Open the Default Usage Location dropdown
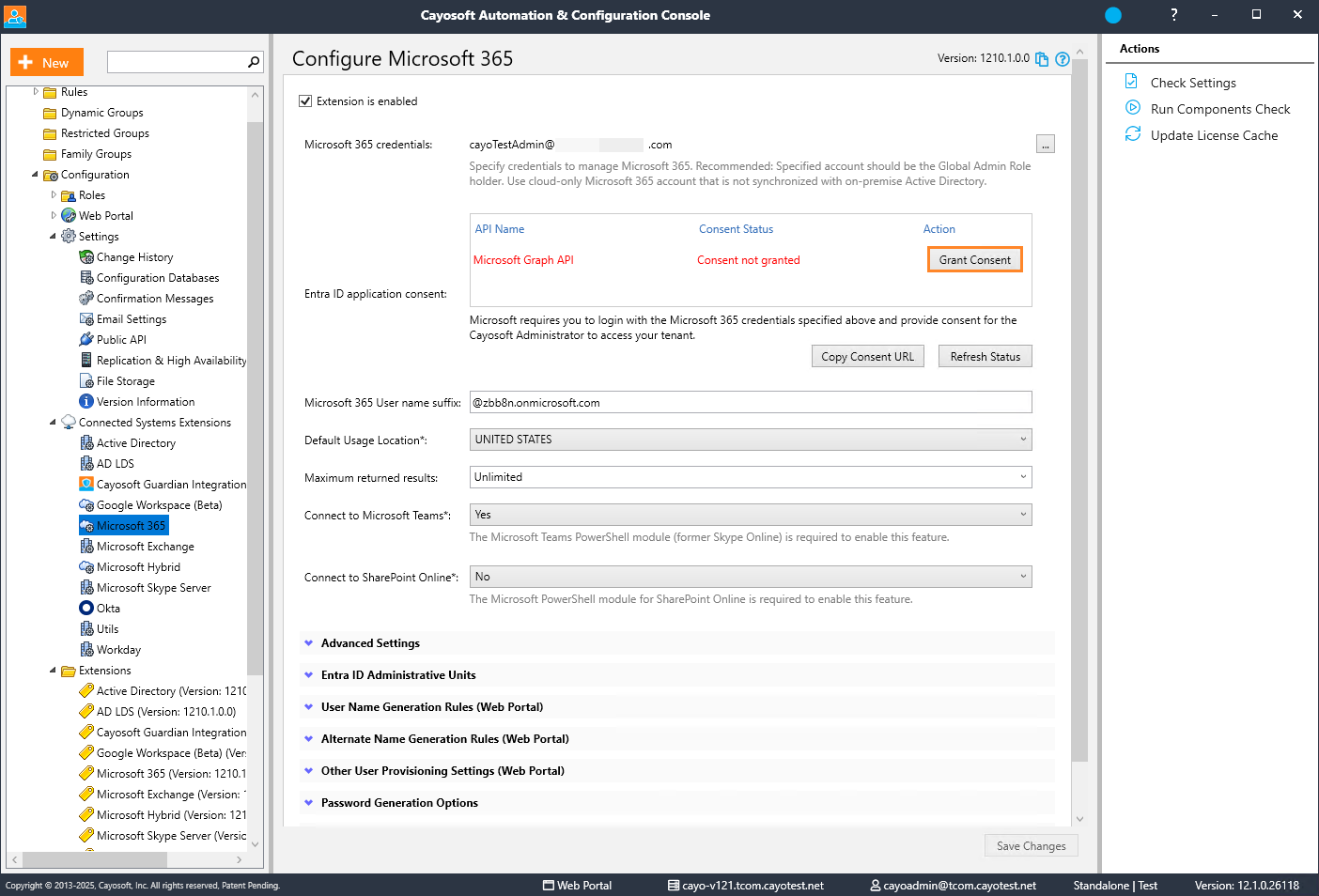The width and height of the screenshot is (1319, 896). click(751, 439)
